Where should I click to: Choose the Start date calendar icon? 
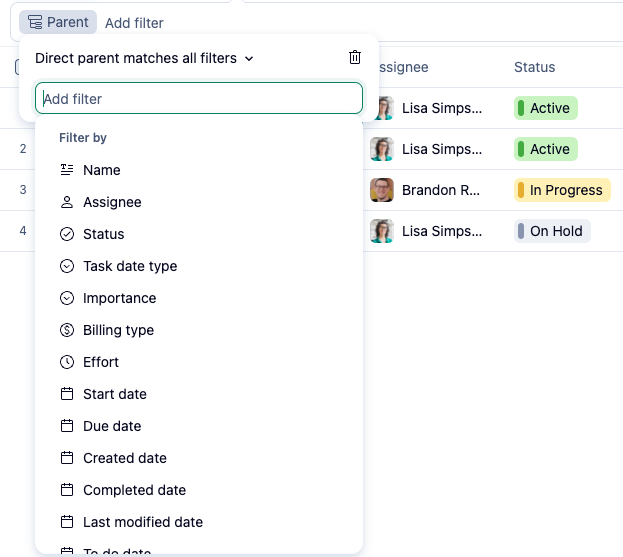pyautogui.click(x=67, y=394)
